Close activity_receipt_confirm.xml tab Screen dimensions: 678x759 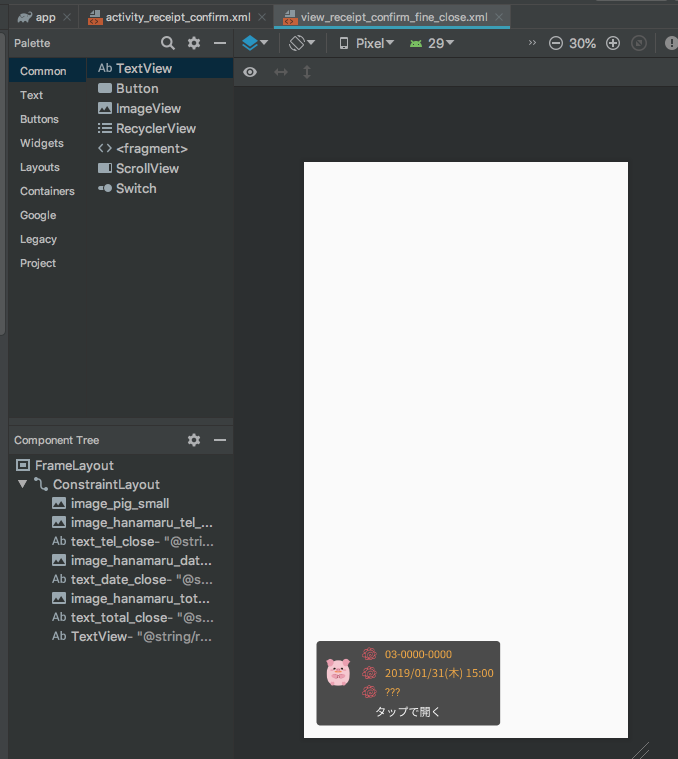(262, 17)
